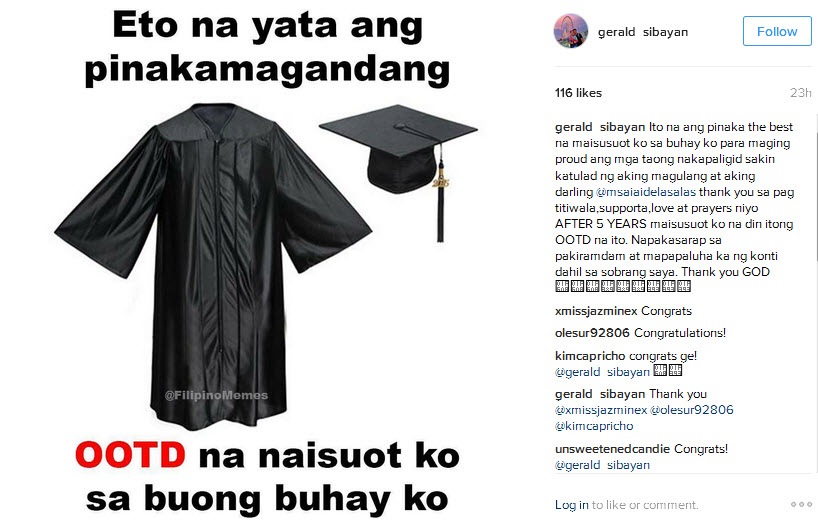This screenshot has width=818, height=523.
Task: Open commenter xmissjazminex's profile
Action: pyautogui.click(x=596, y=311)
